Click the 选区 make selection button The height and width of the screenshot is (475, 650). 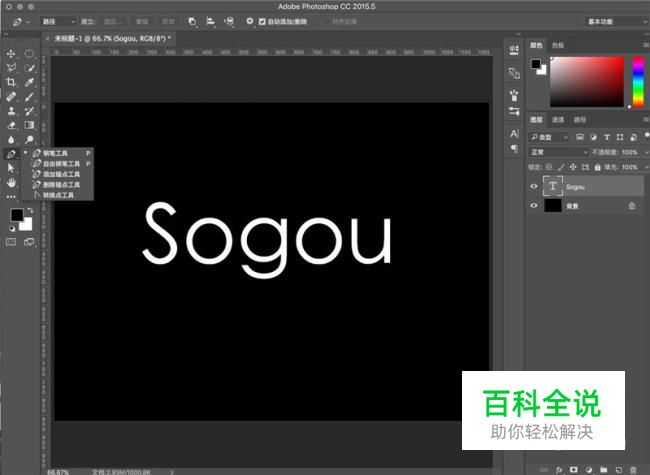tap(113, 22)
